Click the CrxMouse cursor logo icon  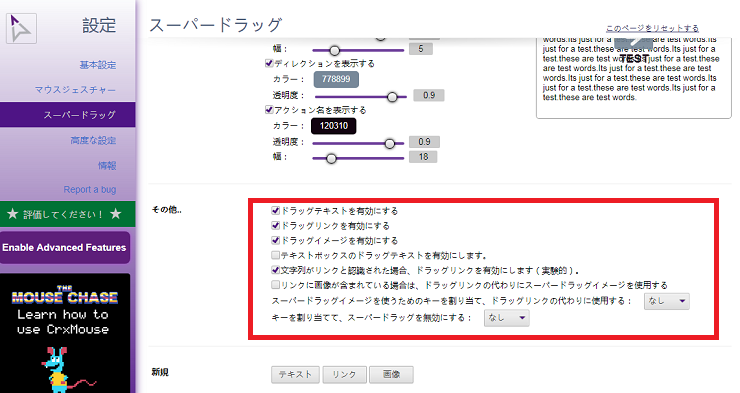pyautogui.click(x=21, y=28)
